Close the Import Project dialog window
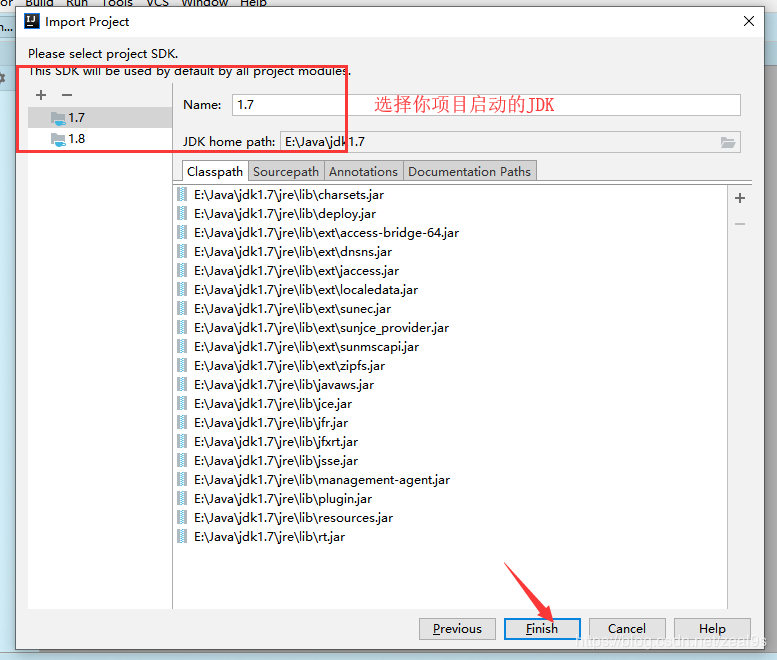 click(x=749, y=21)
